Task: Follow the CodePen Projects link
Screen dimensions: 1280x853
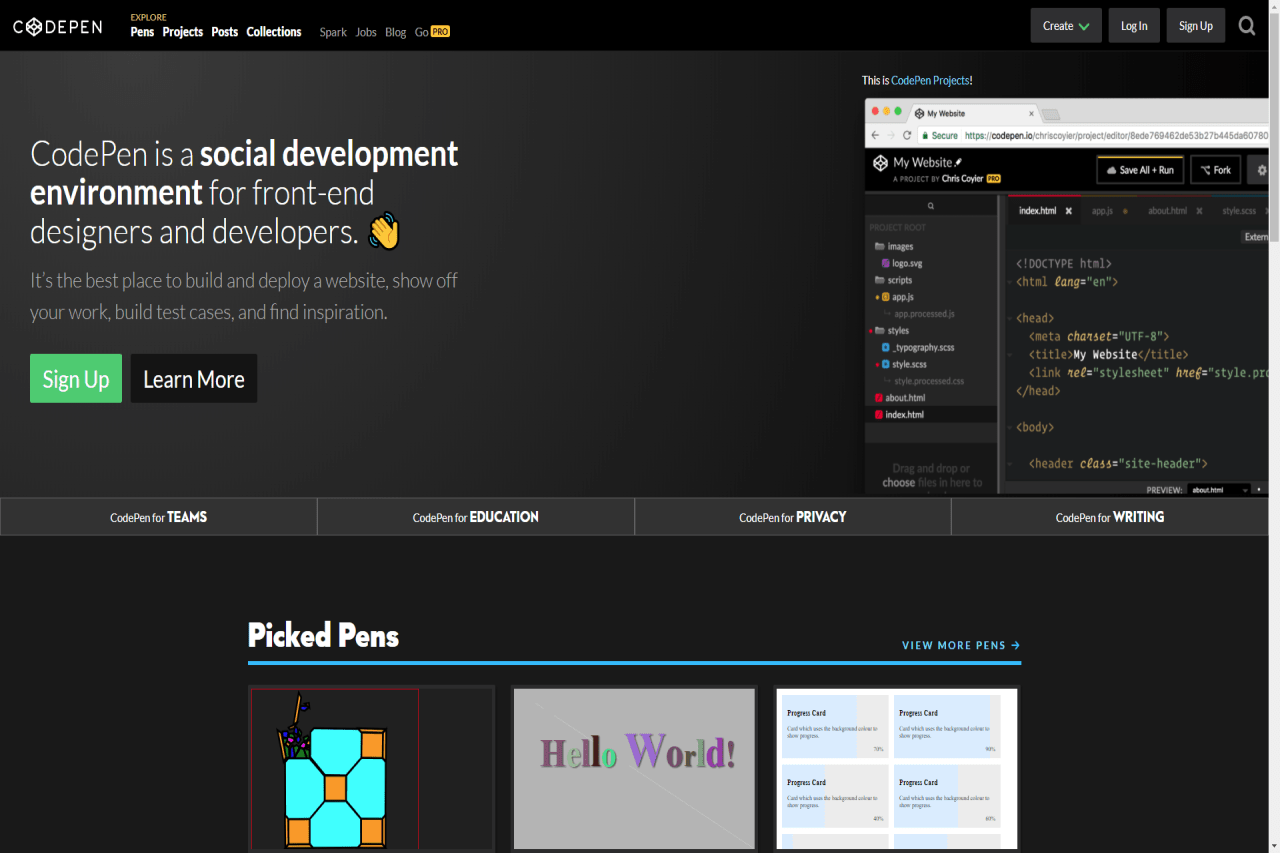Action: click(930, 80)
